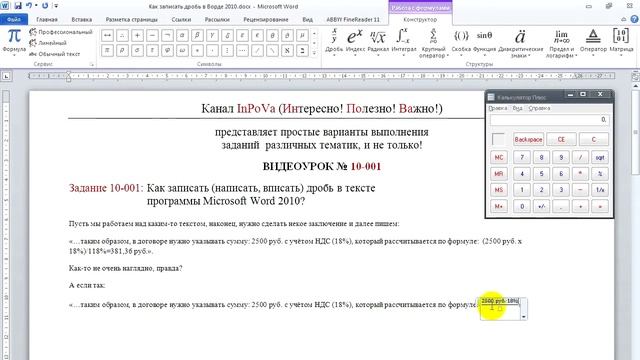Click the tab selector at ruler corner
The width and height of the screenshot is (640, 360).
click(x=6, y=76)
